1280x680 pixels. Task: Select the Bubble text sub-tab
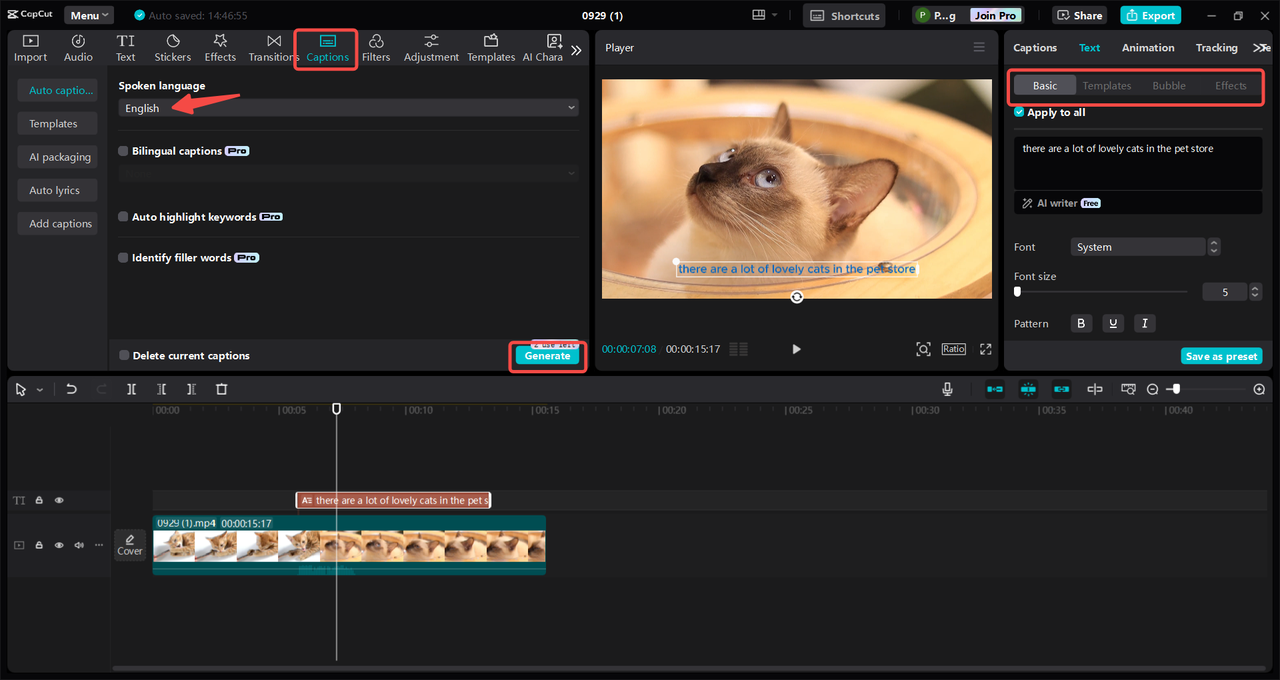[1169, 86]
